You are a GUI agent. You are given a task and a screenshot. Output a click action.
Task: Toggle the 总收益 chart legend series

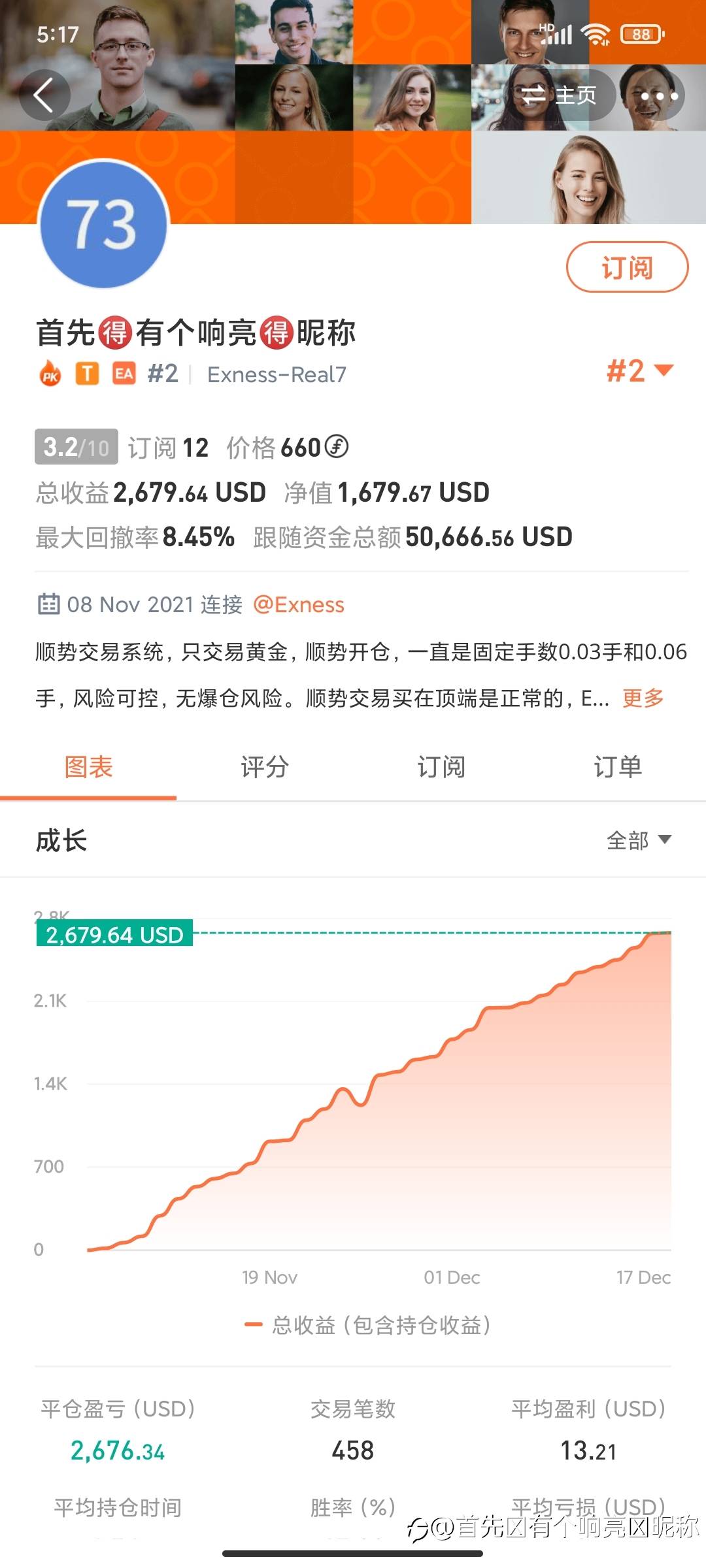point(367,1325)
